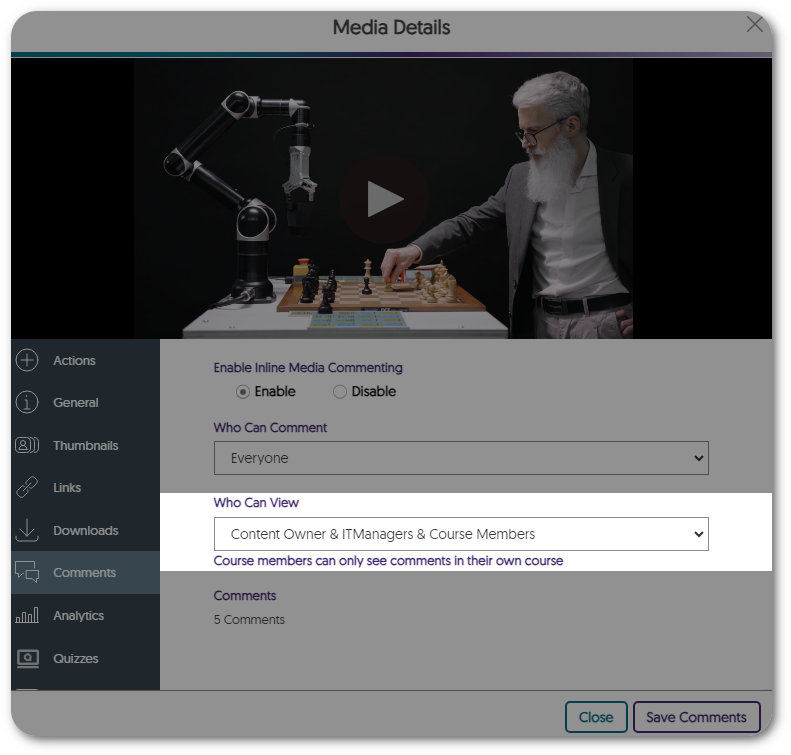
Task: Click the Thumbnails icon in sidebar
Action: click(x=27, y=445)
